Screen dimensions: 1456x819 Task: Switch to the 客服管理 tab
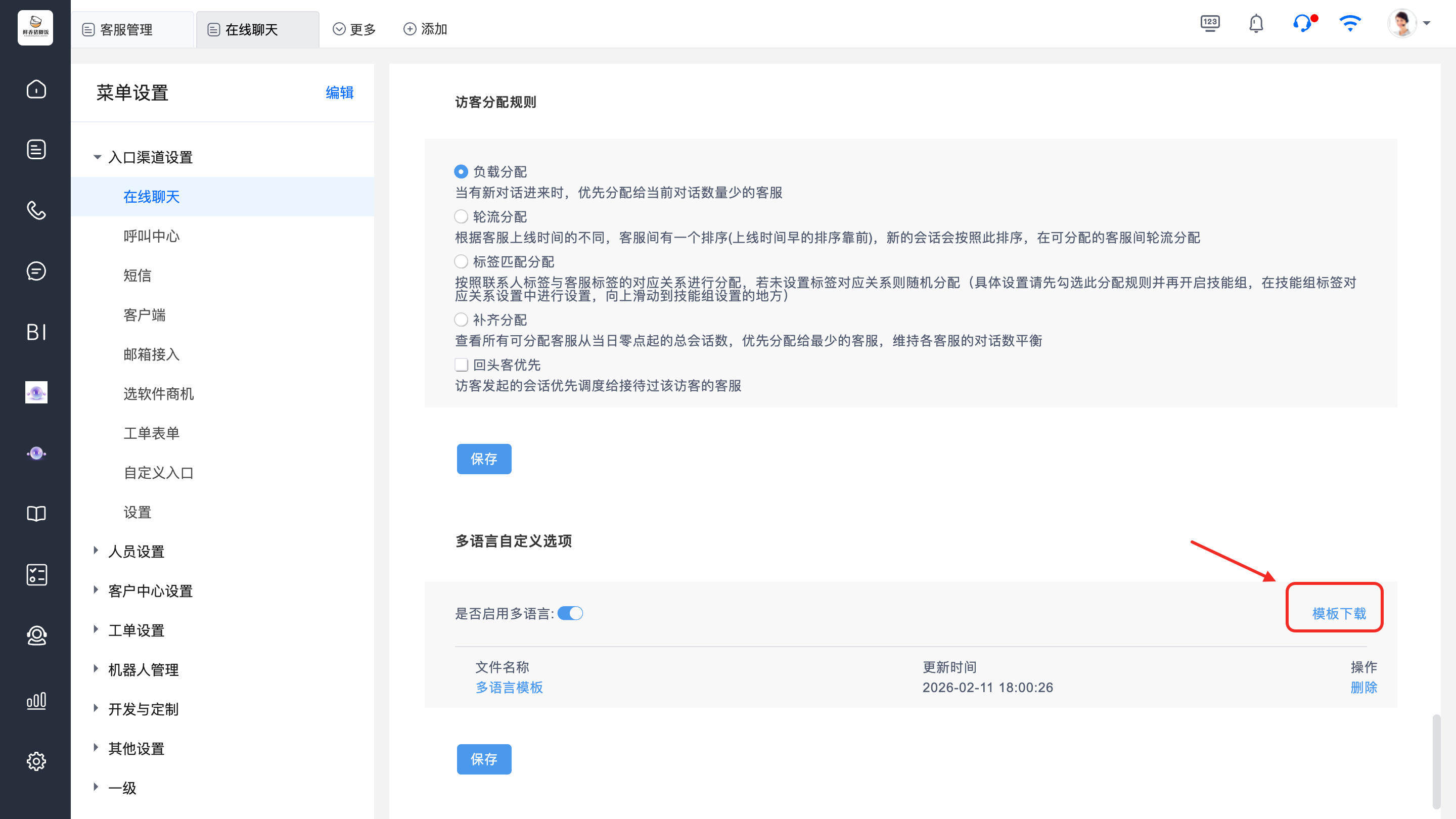click(125, 29)
